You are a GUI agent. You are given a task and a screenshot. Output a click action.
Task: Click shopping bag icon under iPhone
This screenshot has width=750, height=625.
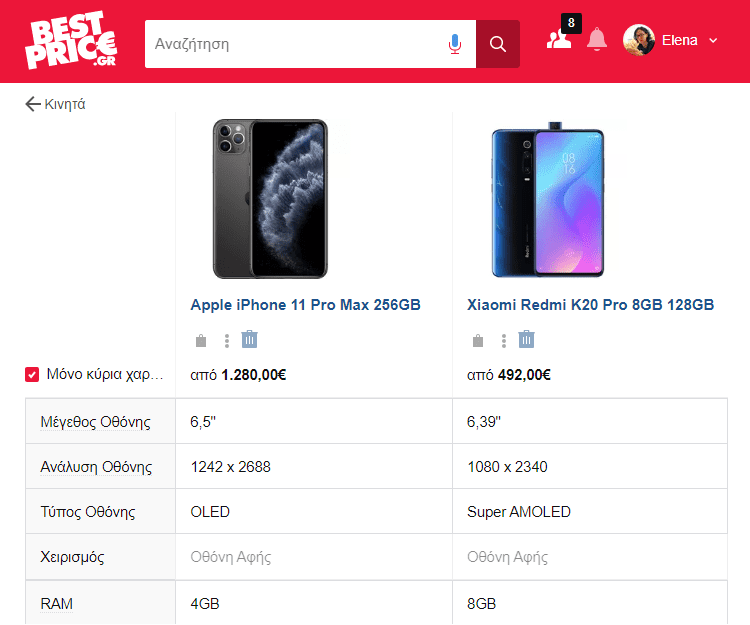tap(201, 340)
